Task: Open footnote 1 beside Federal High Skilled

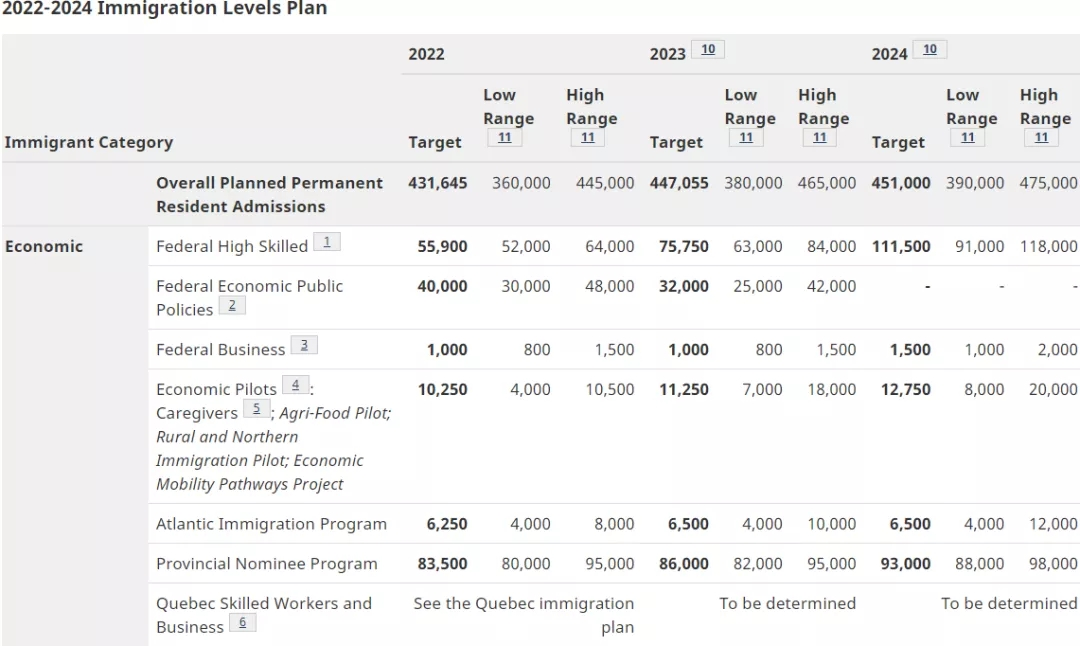Action: [x=327, y=242]
